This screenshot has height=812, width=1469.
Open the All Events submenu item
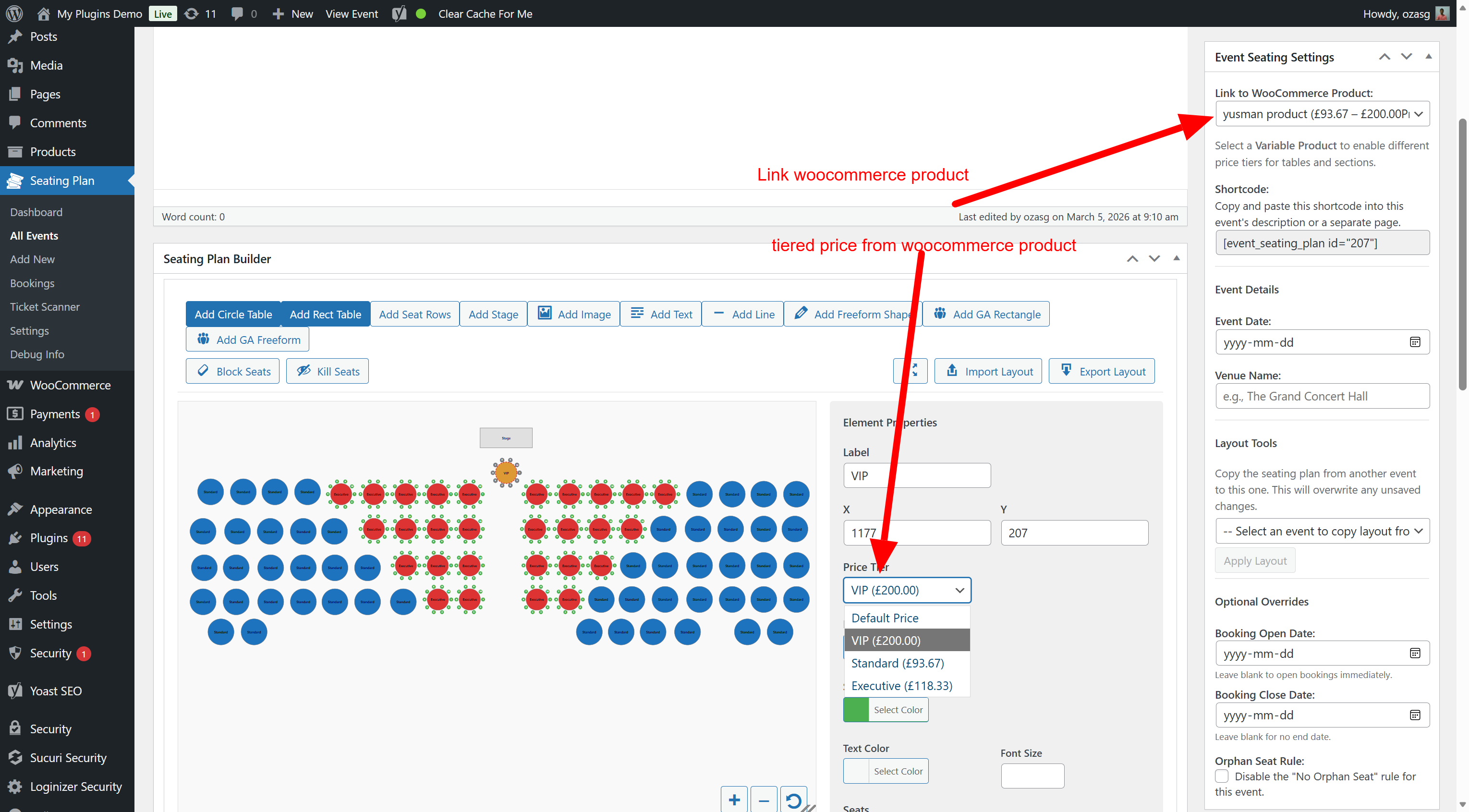pos(34,235)
